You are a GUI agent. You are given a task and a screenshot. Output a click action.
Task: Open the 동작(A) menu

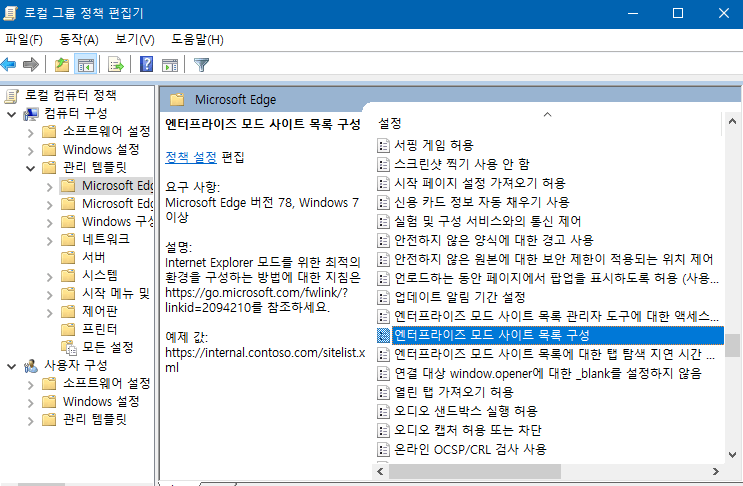[x=79, y=40]
